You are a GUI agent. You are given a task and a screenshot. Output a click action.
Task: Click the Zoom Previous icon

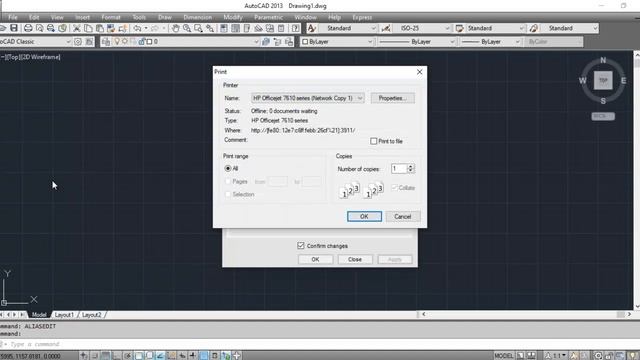[210, 28]
